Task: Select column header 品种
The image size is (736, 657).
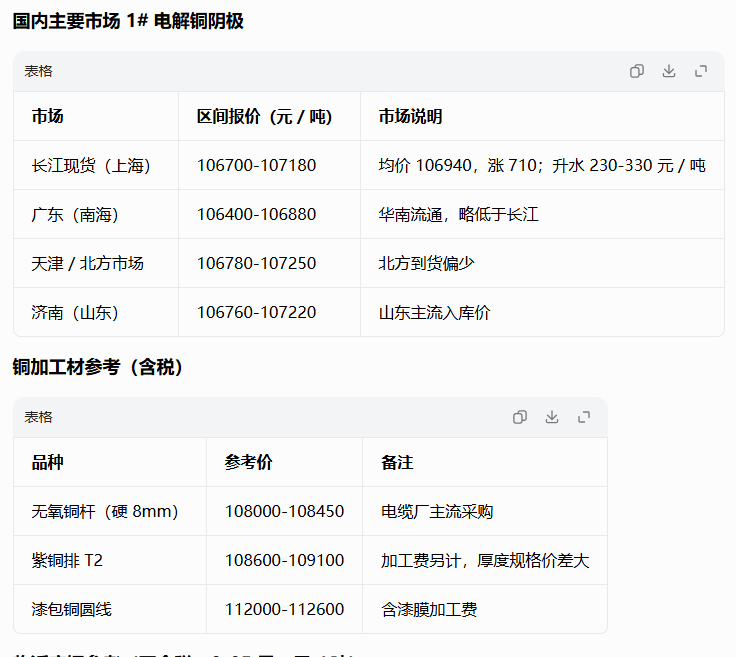Action: coord(47,462)
